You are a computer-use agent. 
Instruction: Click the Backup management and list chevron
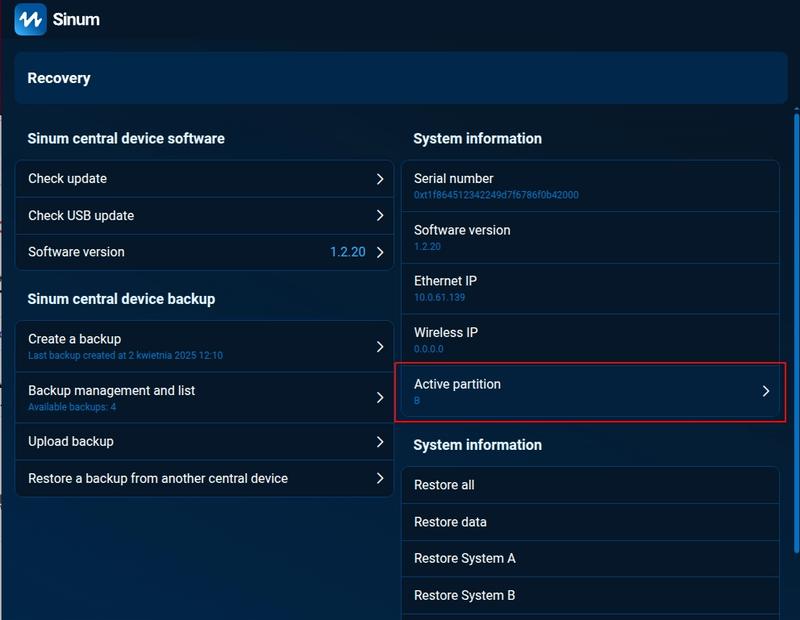tap(380, 398)
